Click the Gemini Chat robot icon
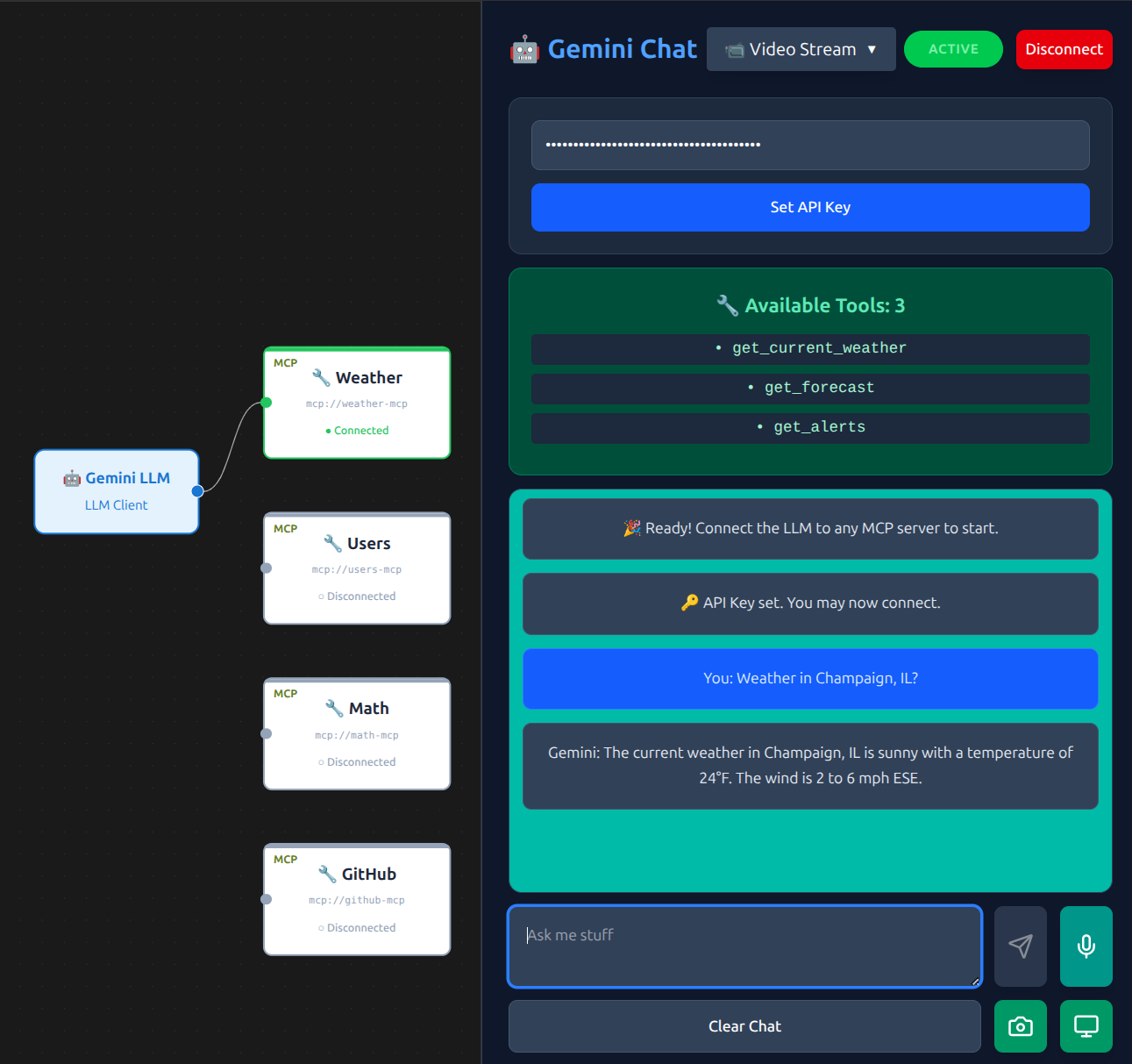1132x1064 pixels. coord(524,50)
